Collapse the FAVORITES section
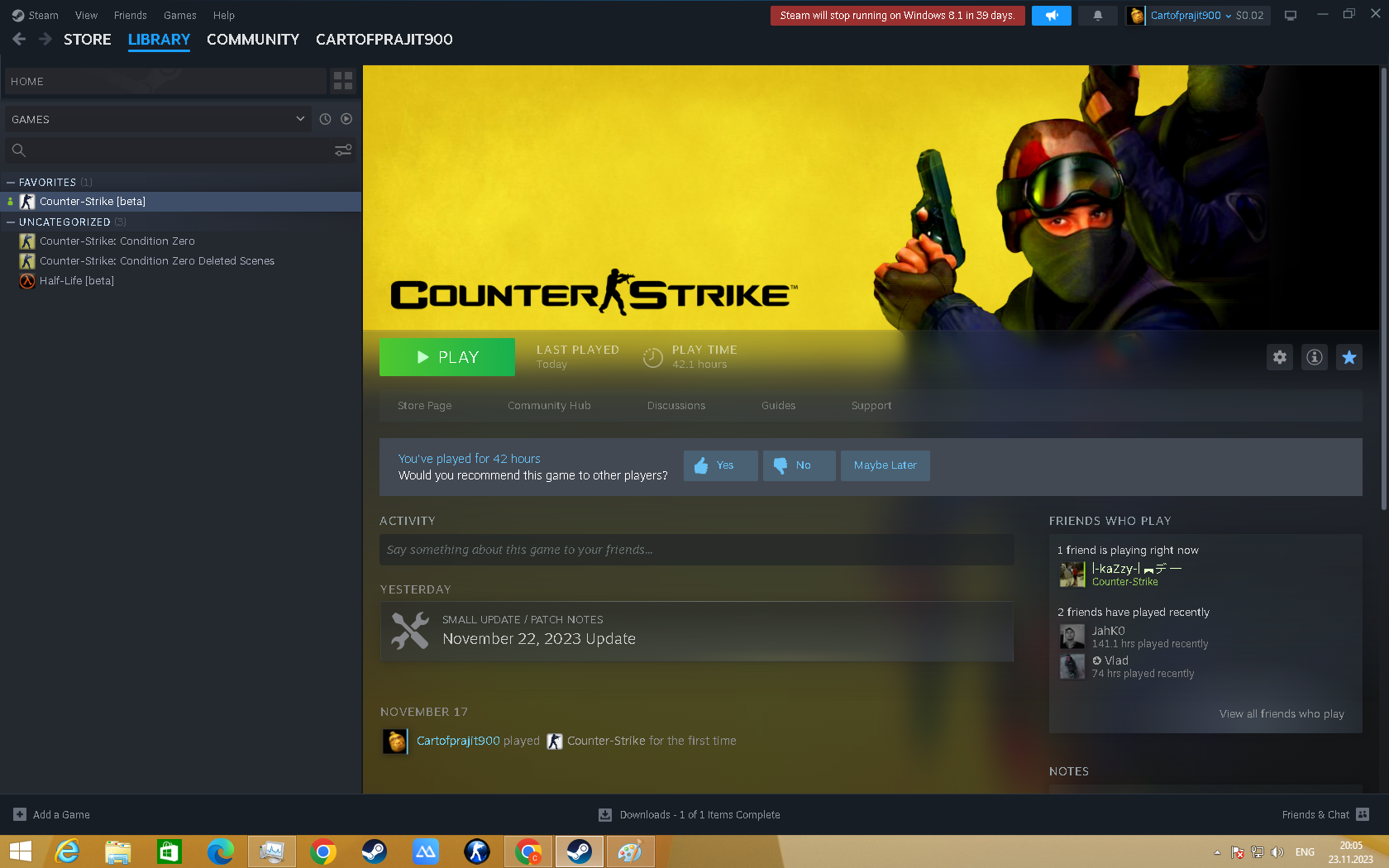This screenshot has width=1389, height=868. 11,182
